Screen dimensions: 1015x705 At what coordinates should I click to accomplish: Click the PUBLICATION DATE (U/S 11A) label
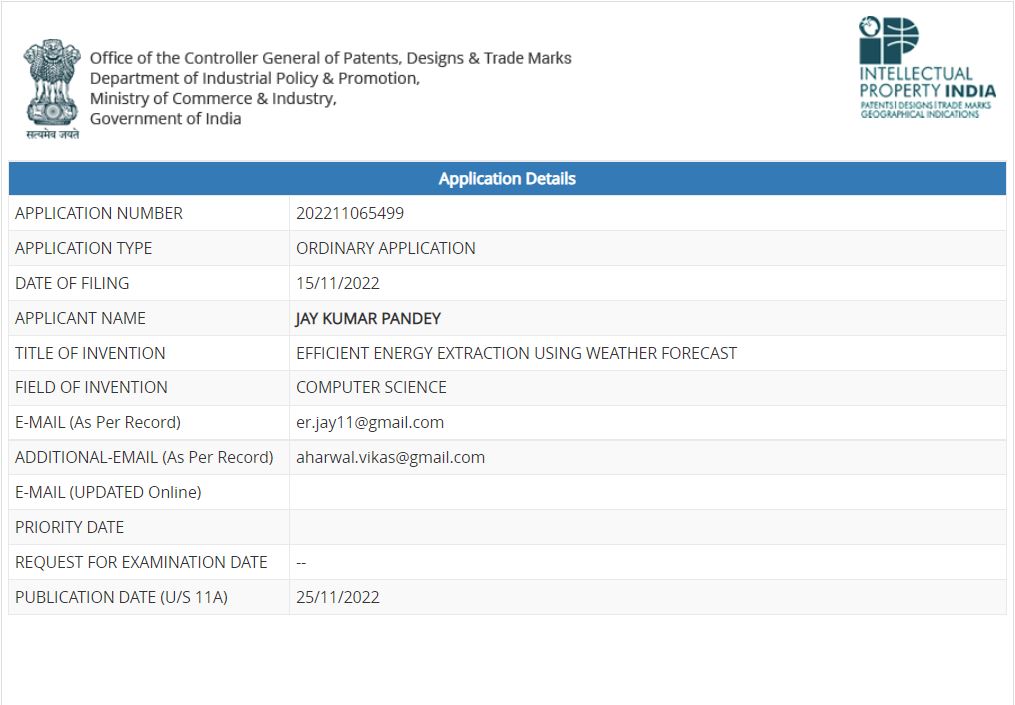pyautogui.click(x=121, y=597)
